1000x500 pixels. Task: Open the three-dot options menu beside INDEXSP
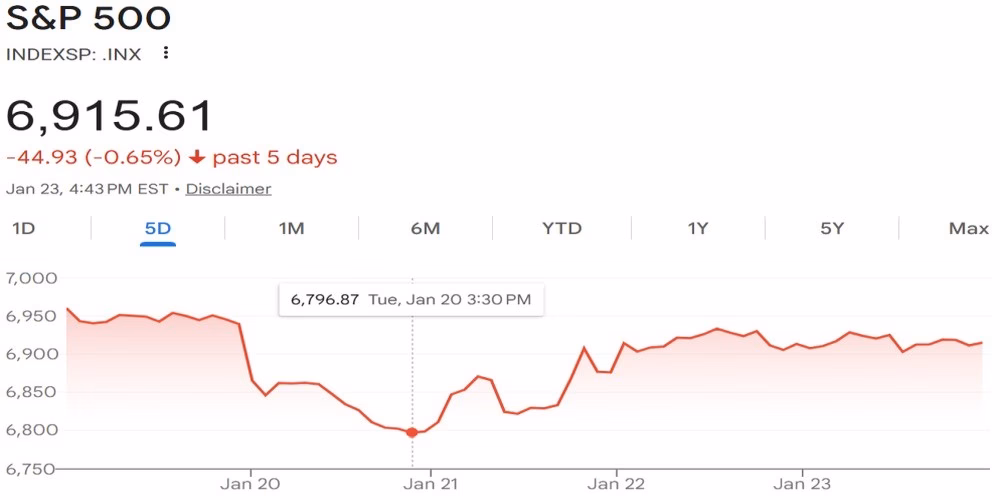pos(166,53)
